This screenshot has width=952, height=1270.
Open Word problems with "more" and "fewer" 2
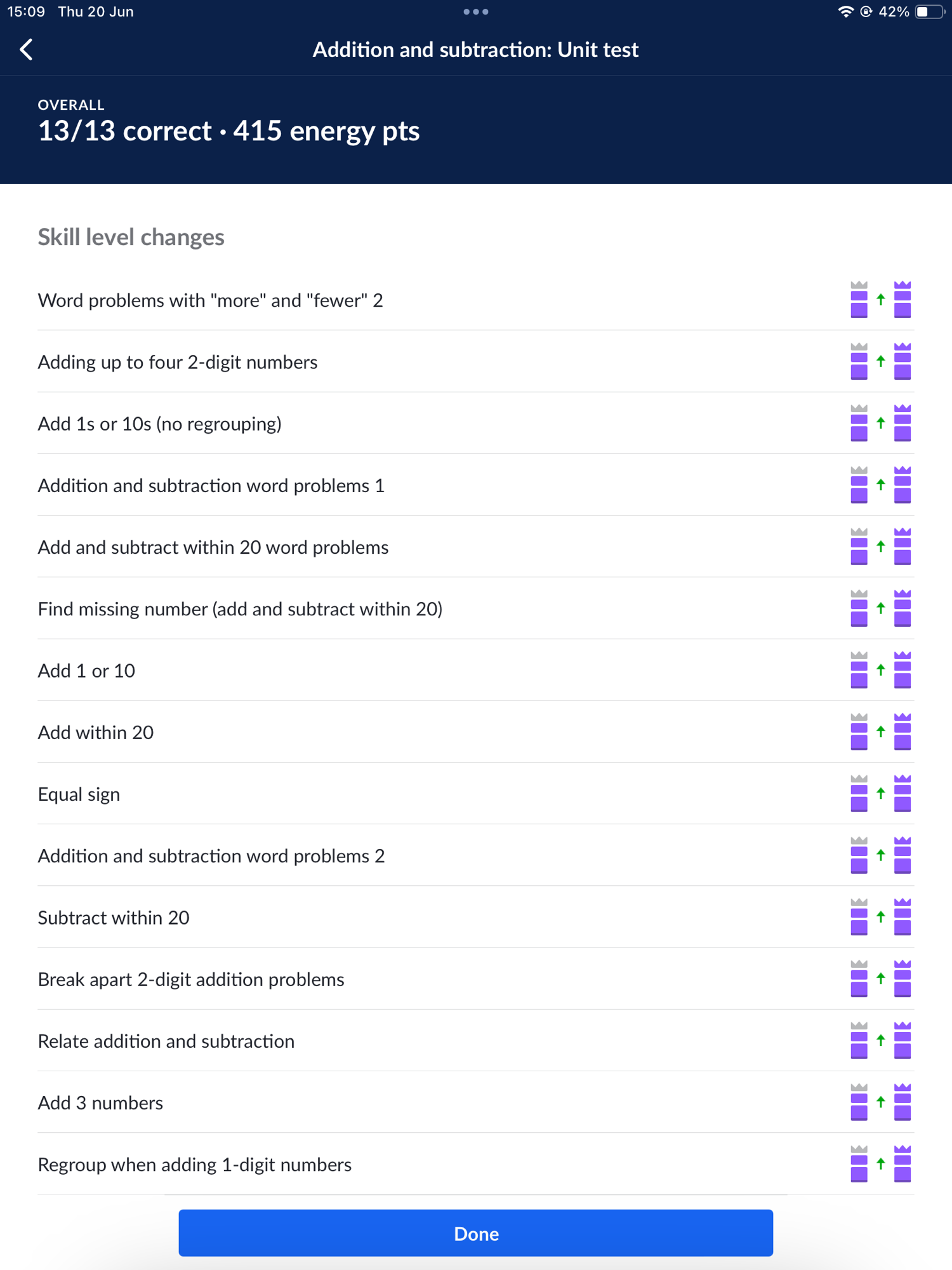tap(210, 300)
